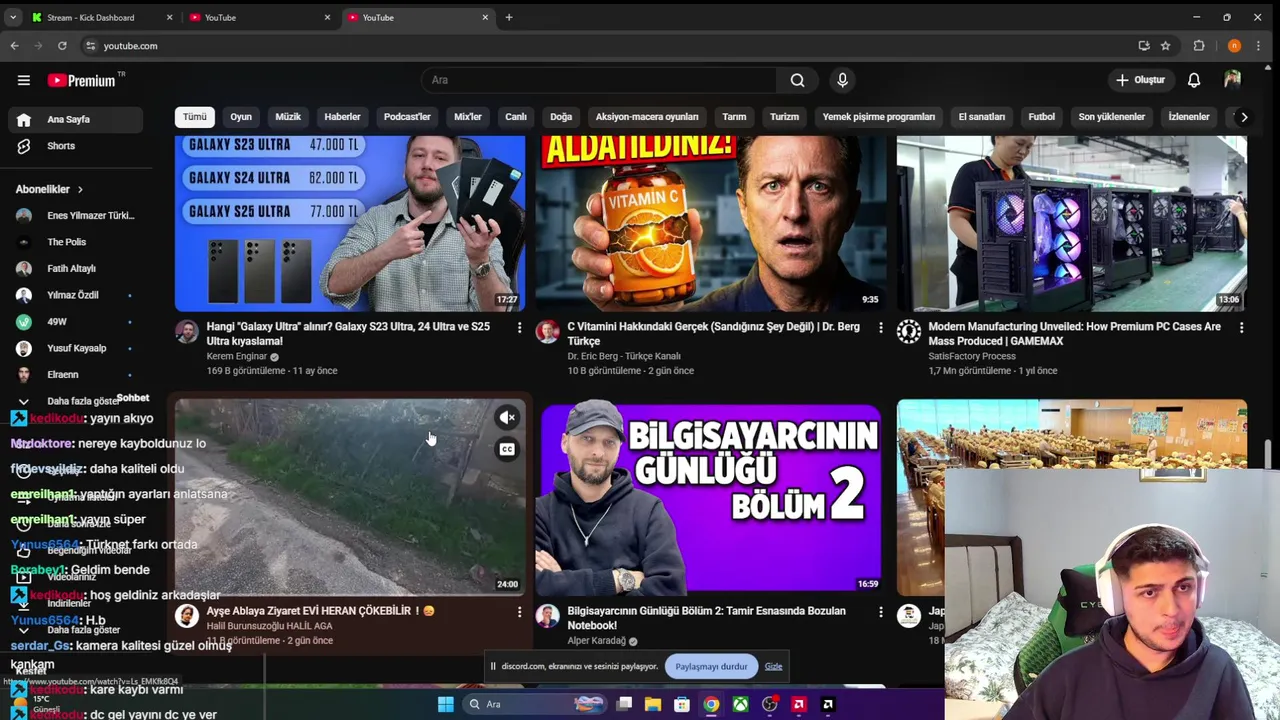This screenshot has width=1280, height=720.
Task: Select the Haberler filter chip
Action: [342, 117]
